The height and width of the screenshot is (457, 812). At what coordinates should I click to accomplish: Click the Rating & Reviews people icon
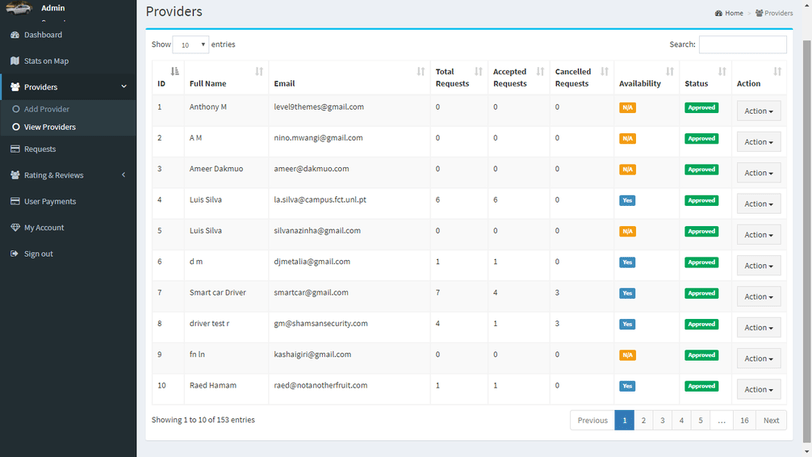pos(15,175)
